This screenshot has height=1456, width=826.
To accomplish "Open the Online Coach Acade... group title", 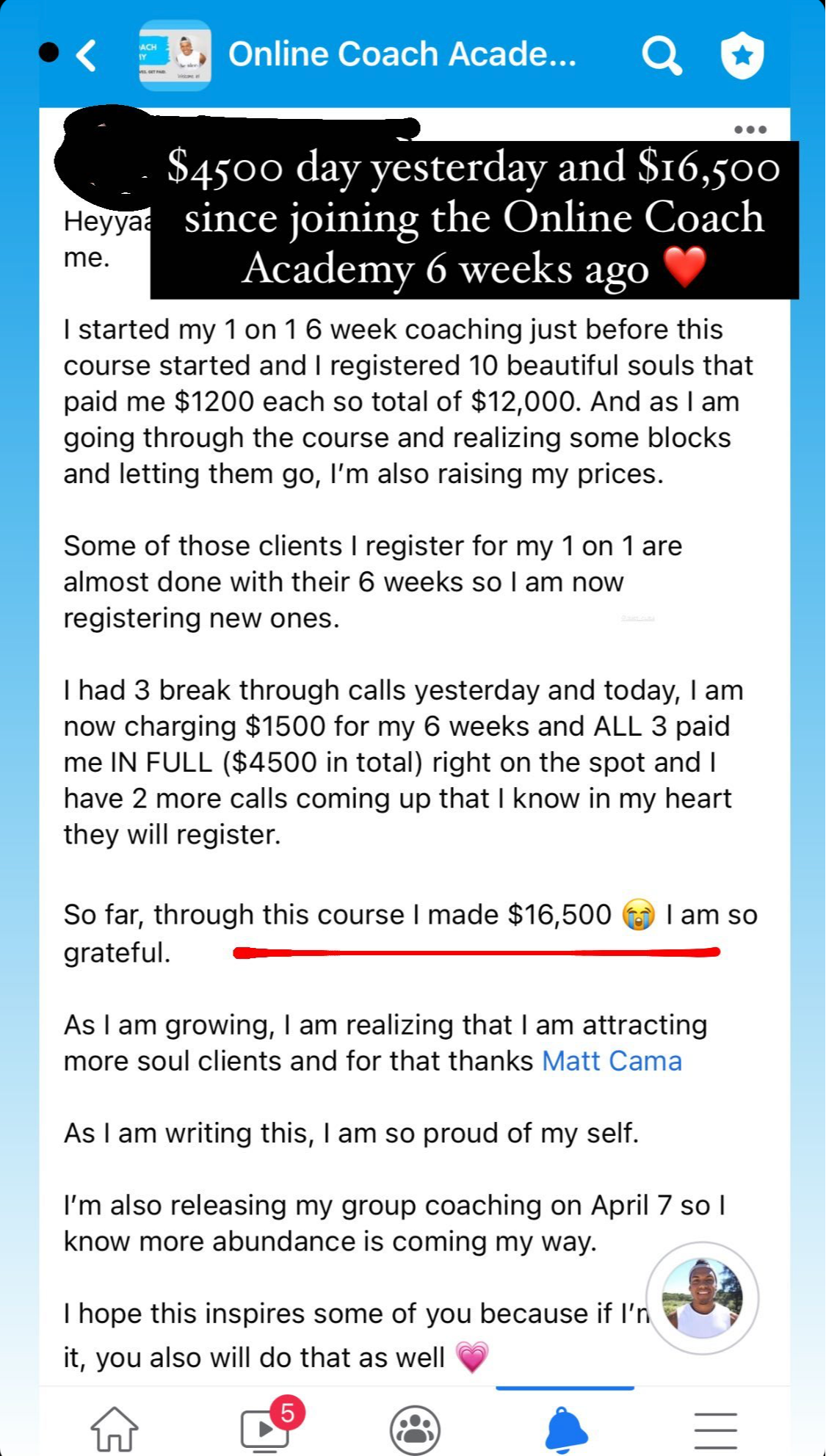I will tap(402, 55).
